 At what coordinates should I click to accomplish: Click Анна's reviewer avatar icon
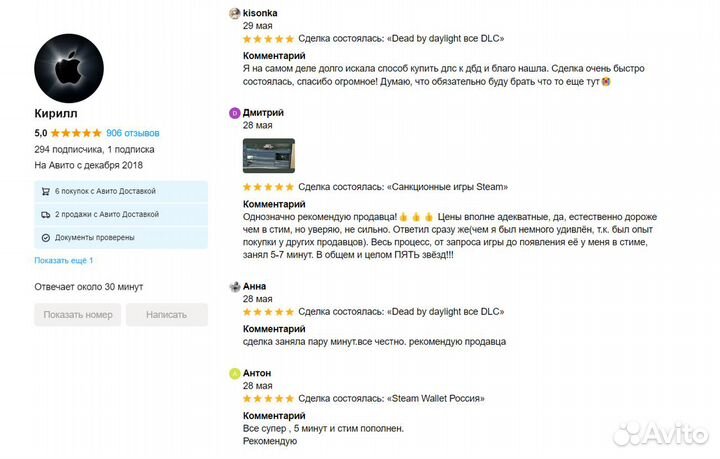click(235, 286)
